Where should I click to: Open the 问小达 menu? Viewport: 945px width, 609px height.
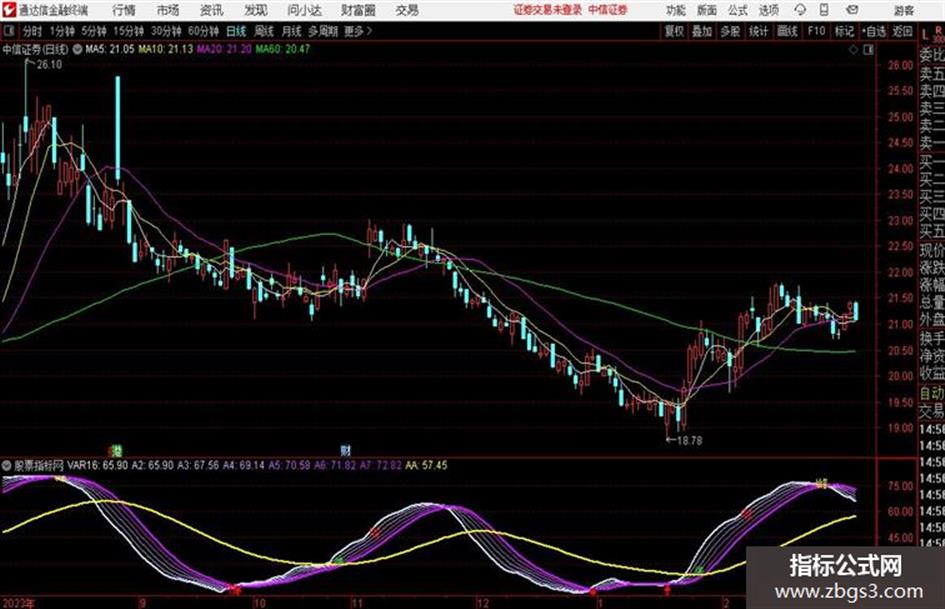click(304, 10)
